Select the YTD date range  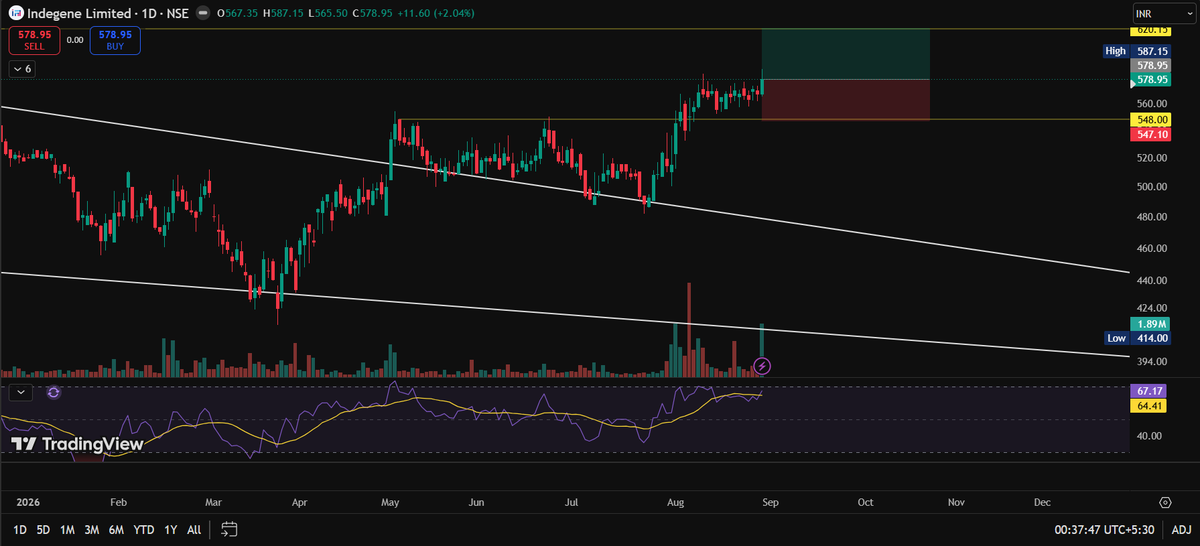(x=143, y=529)
